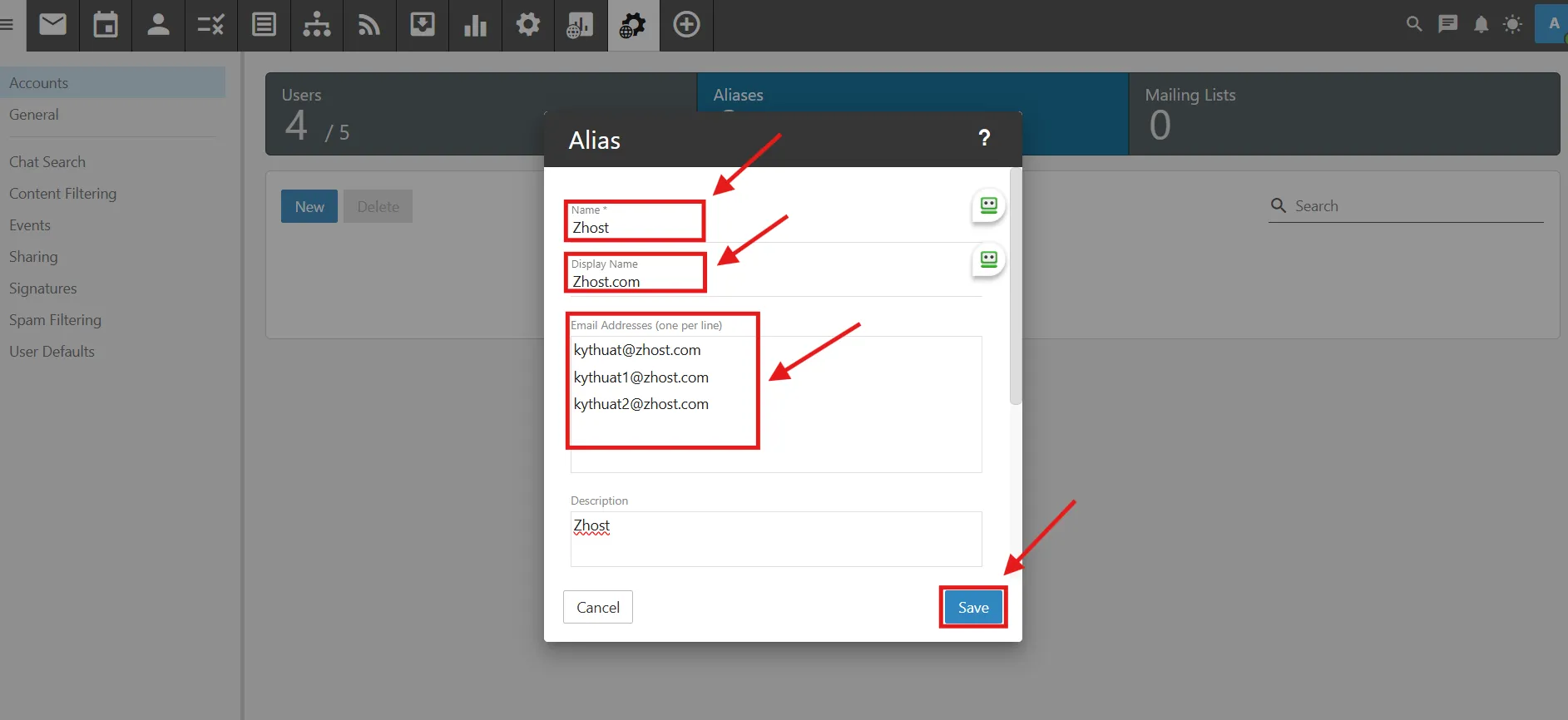Open the bar chart Reports icon

pos(475,25)
